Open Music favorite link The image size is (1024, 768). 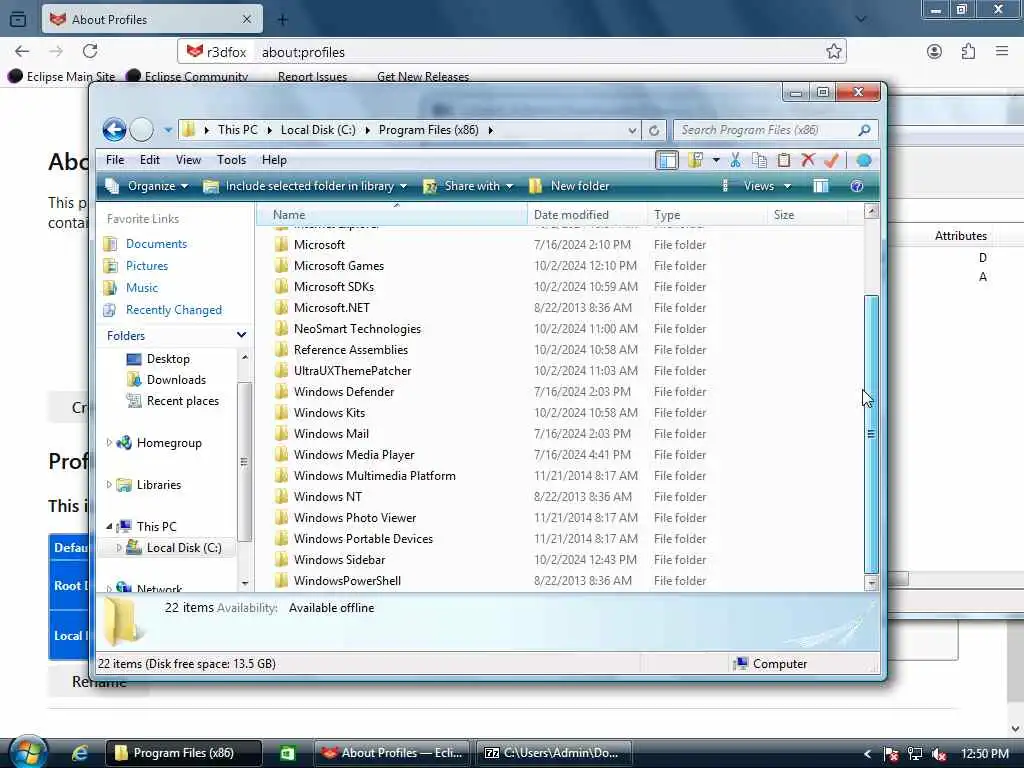(142, 287)
